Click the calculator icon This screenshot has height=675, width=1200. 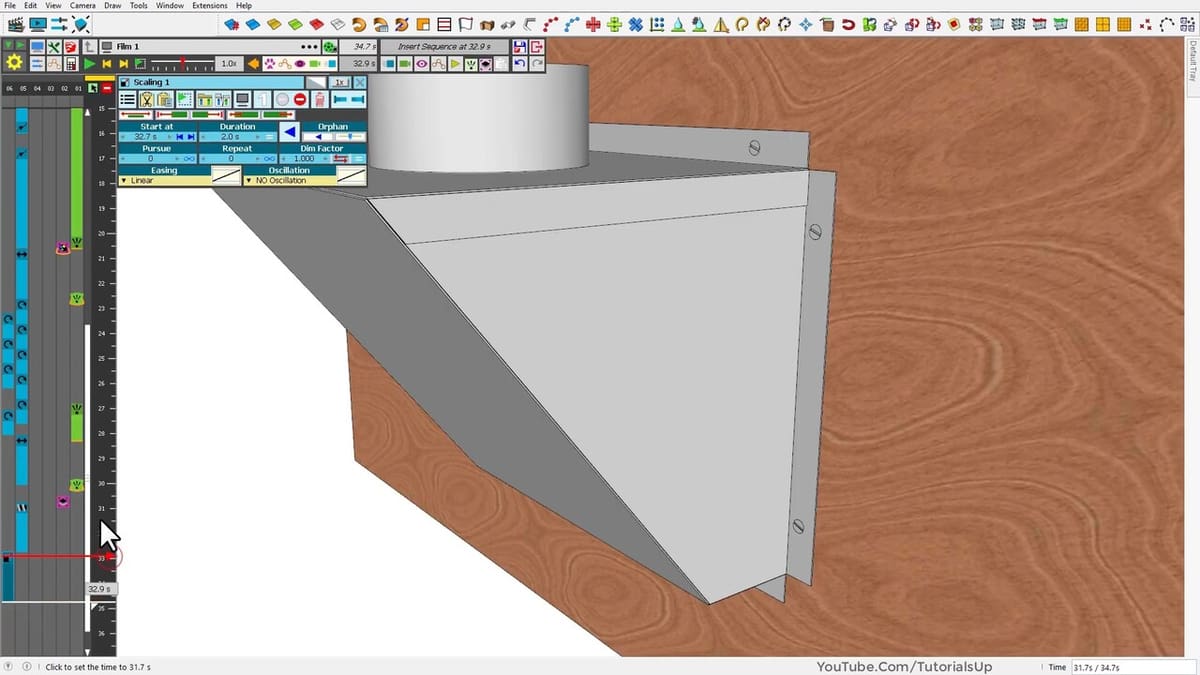click(x=72, y=64)
